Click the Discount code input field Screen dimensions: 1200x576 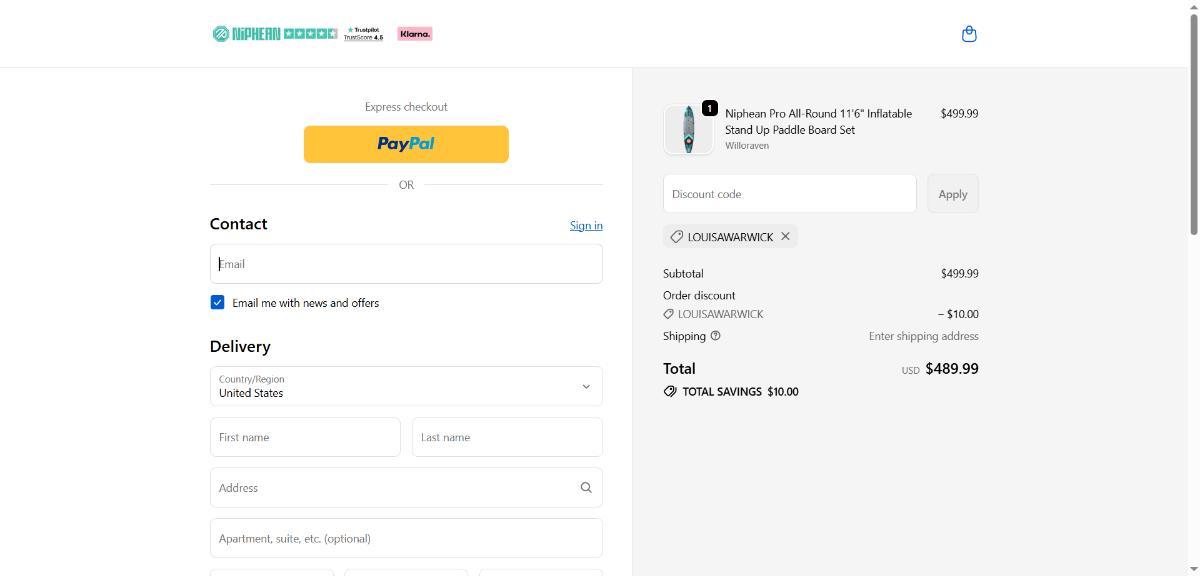point(789,194)
